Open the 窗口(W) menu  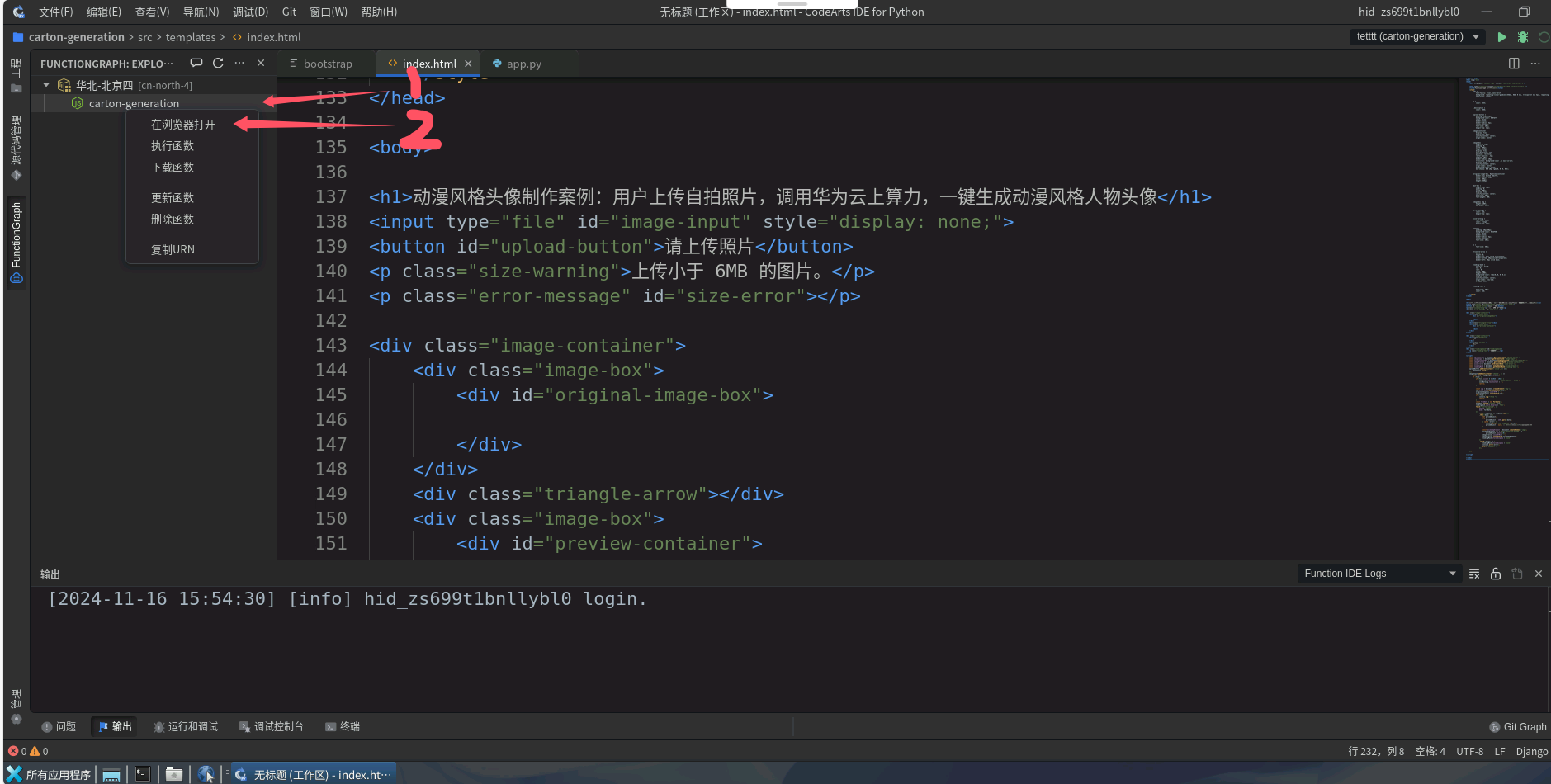pyautogui.click(x=329, y=12)
